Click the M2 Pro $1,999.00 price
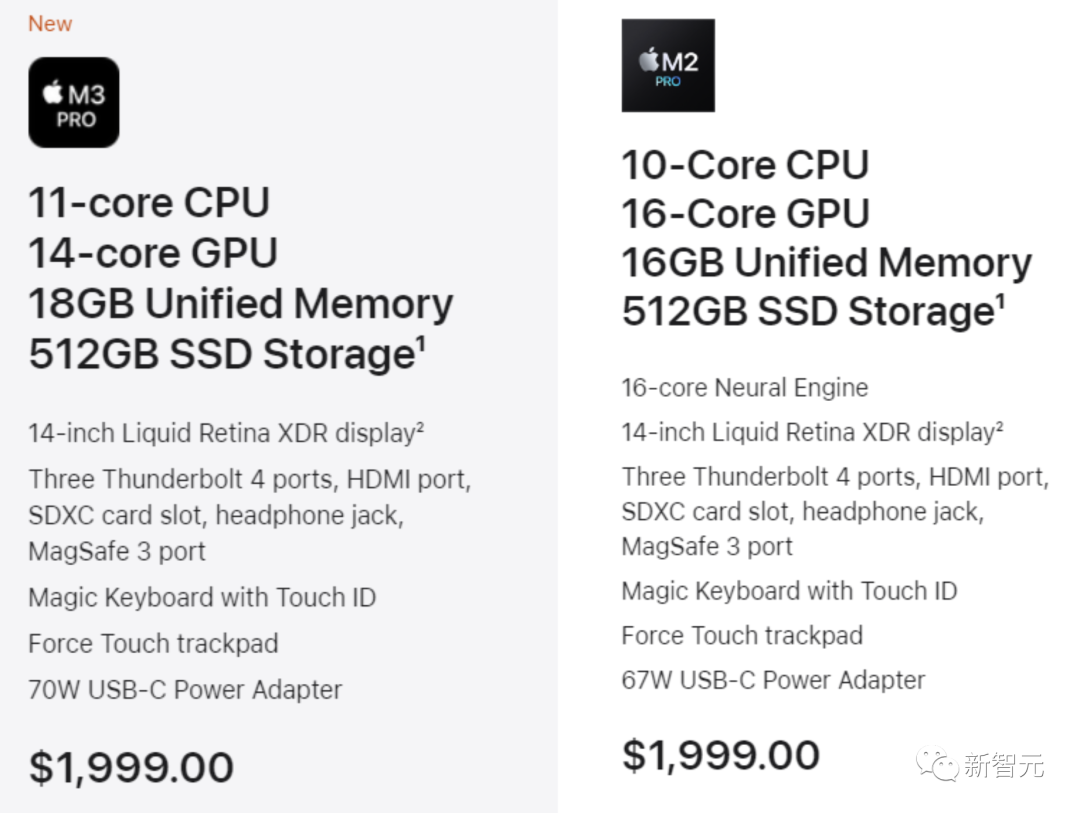Image resolution: width=1080 pixels, height=813 pixels. tap(721, 755)
